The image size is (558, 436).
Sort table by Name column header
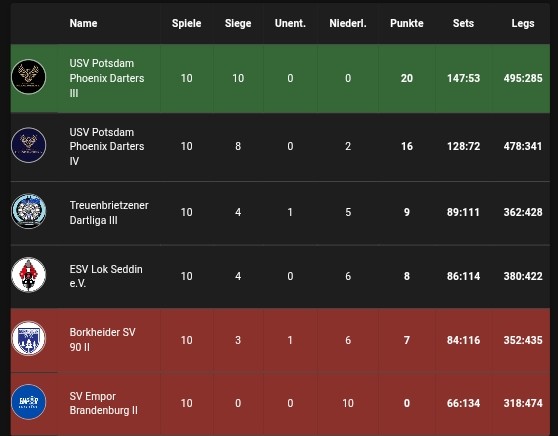(x=83, y=23)
